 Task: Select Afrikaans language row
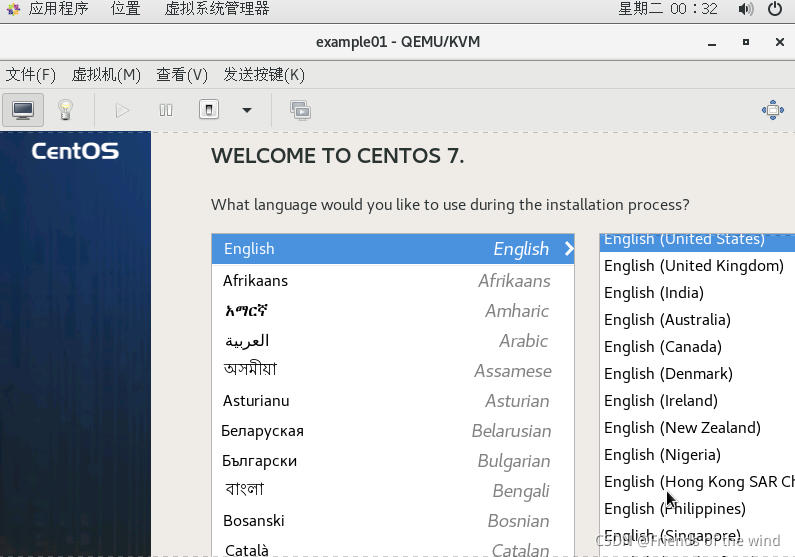(393, 281)
